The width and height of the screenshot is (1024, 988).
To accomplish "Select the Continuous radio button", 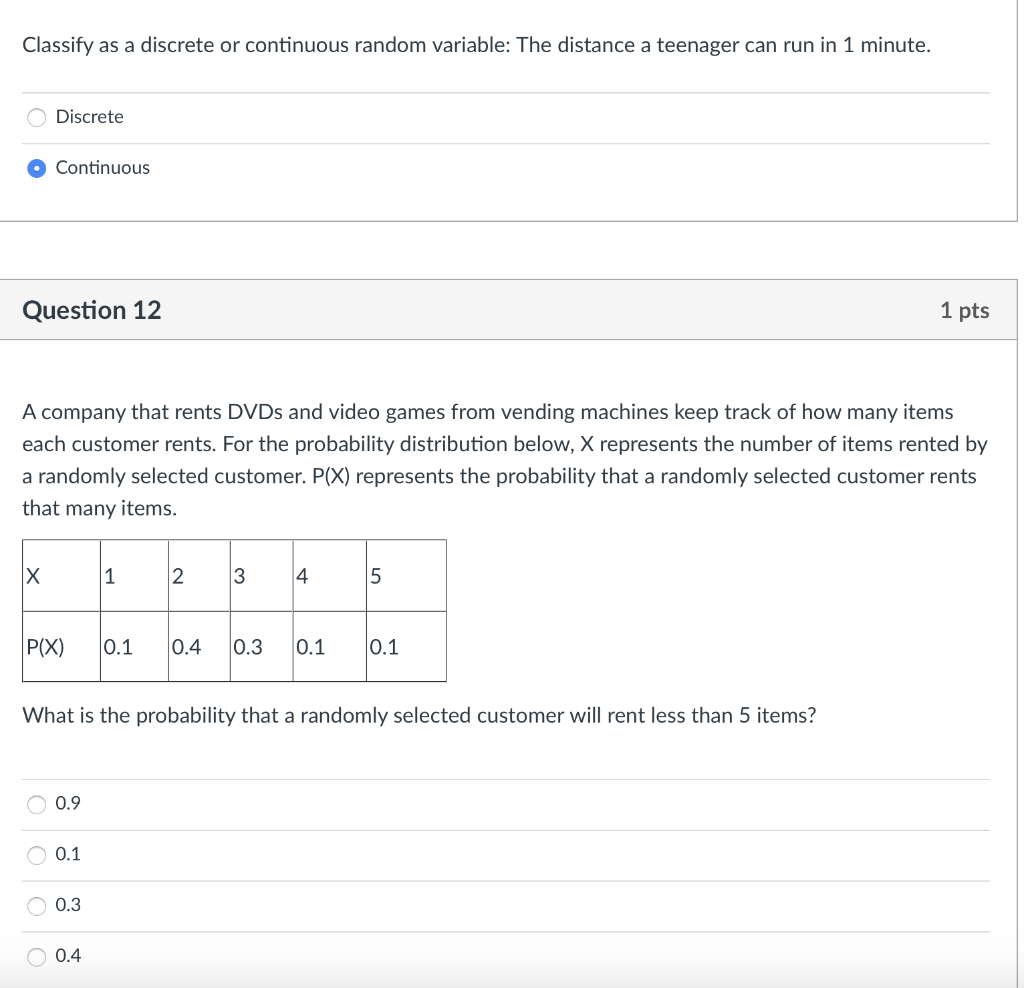I will (x=36, y=167).
